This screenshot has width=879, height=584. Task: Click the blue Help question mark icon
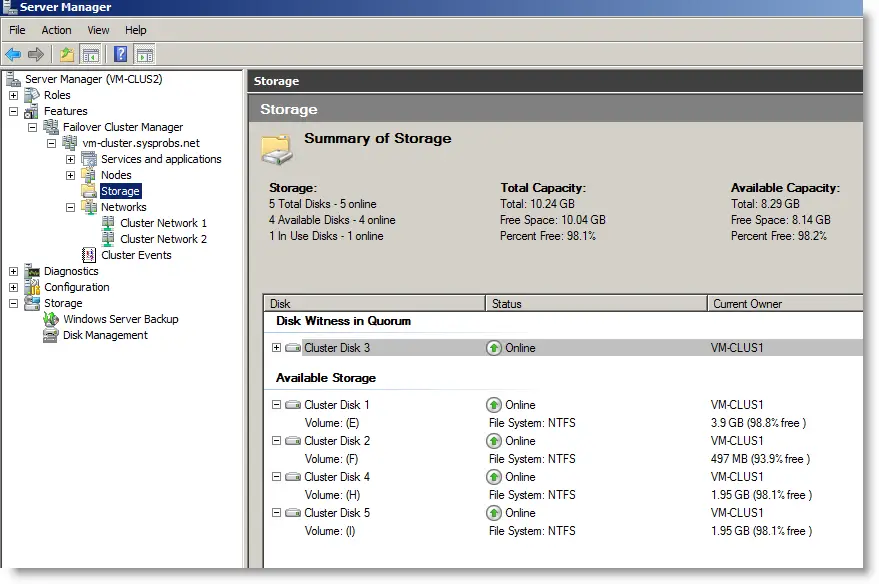121,54
